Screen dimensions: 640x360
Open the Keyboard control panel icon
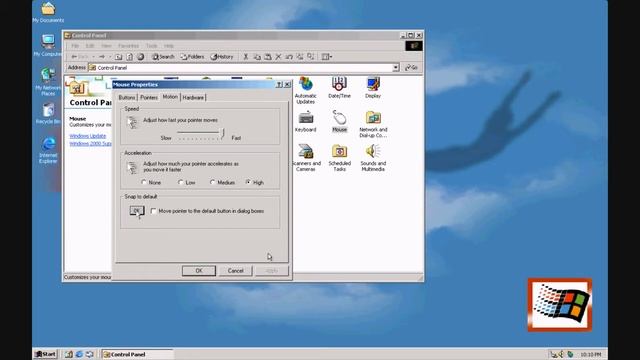[305, 121]
